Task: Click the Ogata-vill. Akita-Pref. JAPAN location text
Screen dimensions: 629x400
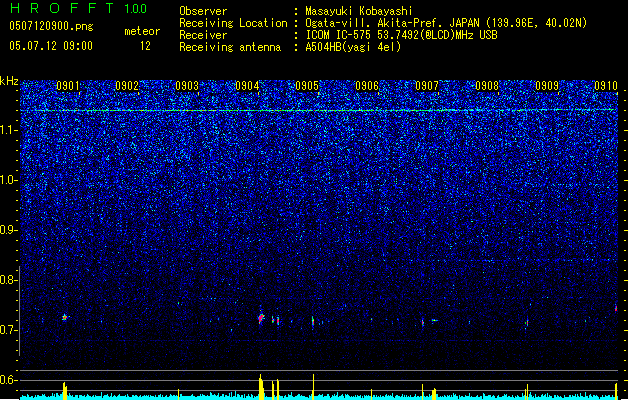Action: (x=446, y=23)
